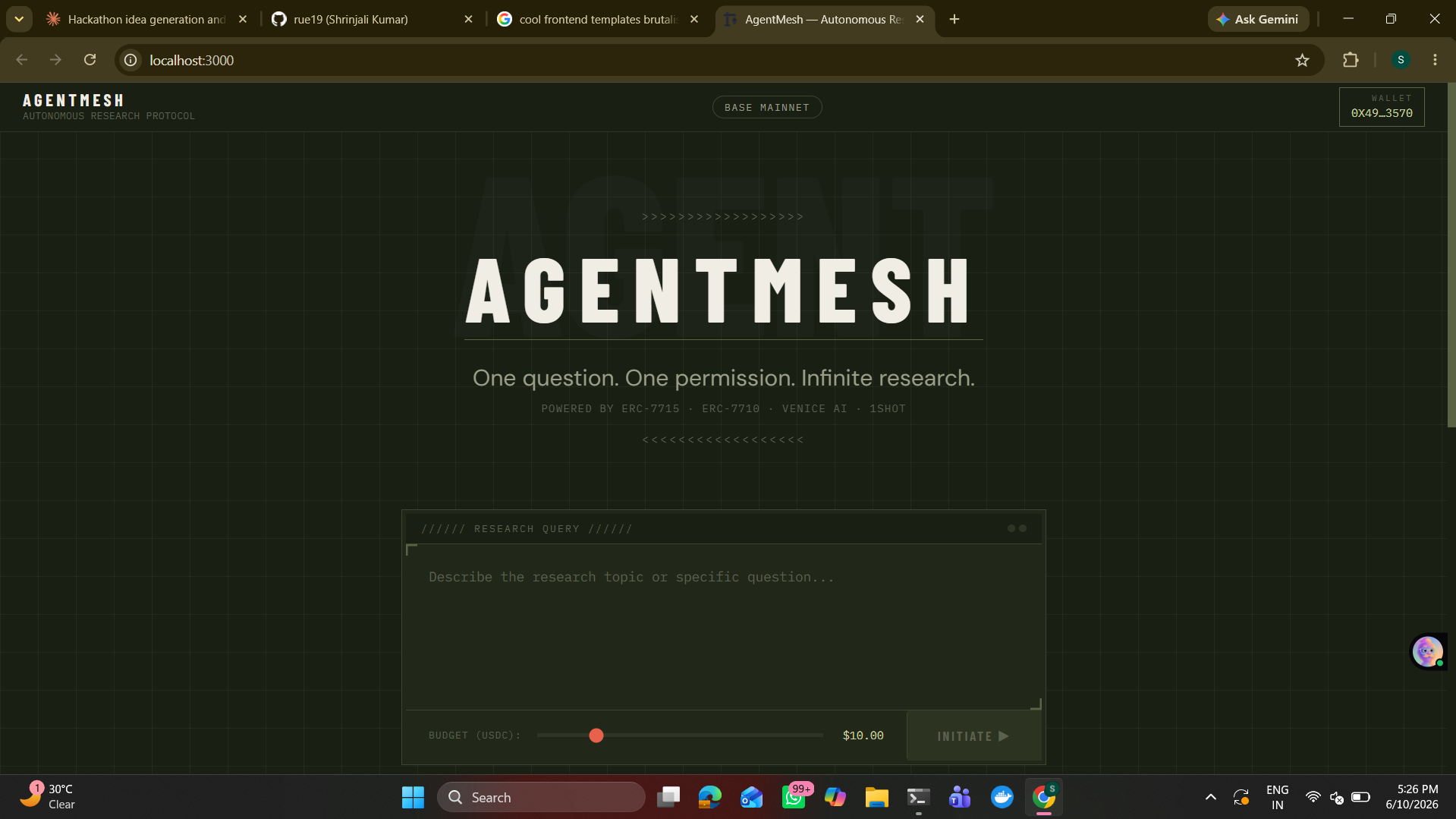The width and height of the screenshot is (1456, 819).
Task: Open a new browser tab
Action: (x=954, y=19)
